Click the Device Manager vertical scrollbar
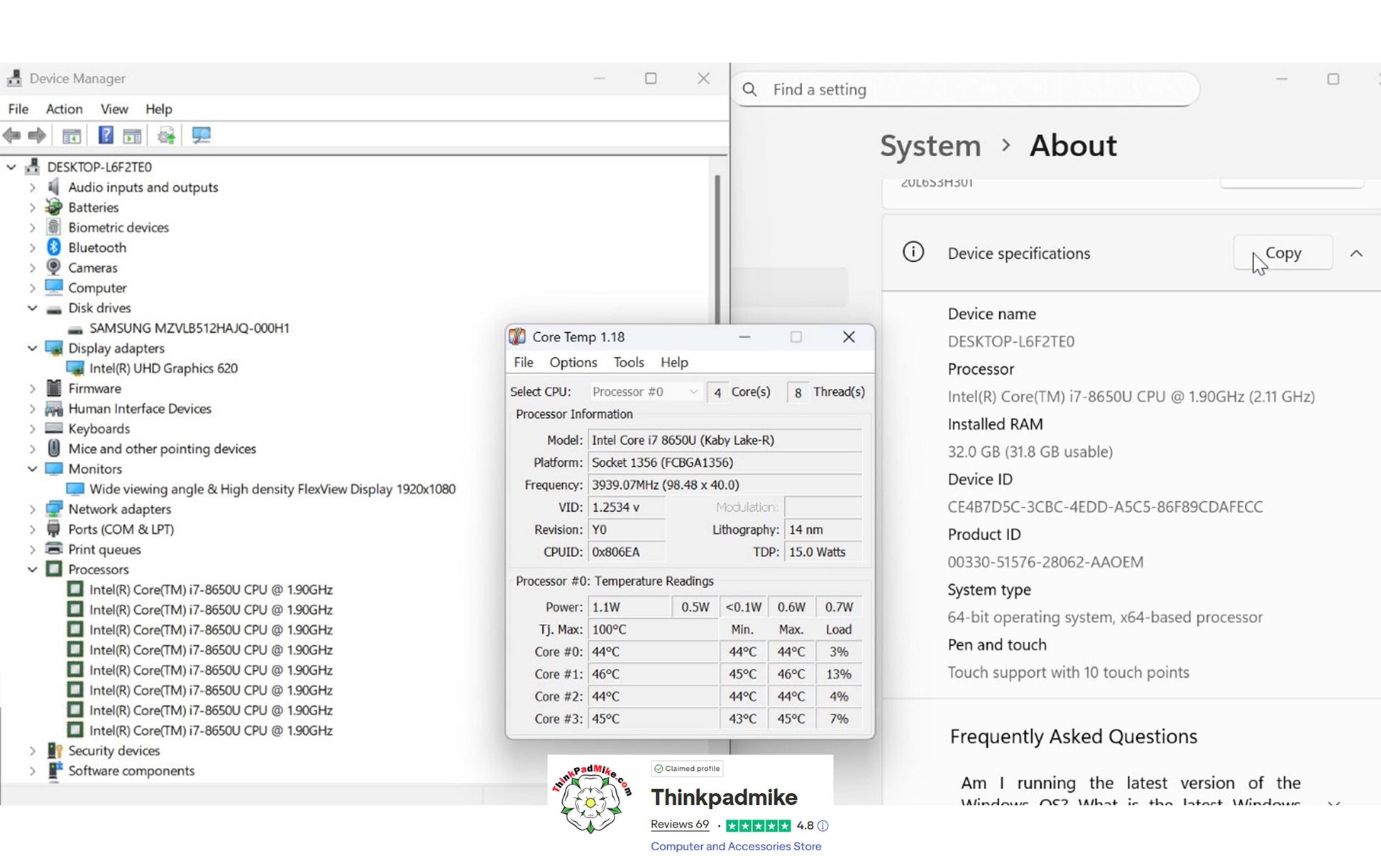The width and height of the screenshot is (1381, 868). click(x=717, y=248)
